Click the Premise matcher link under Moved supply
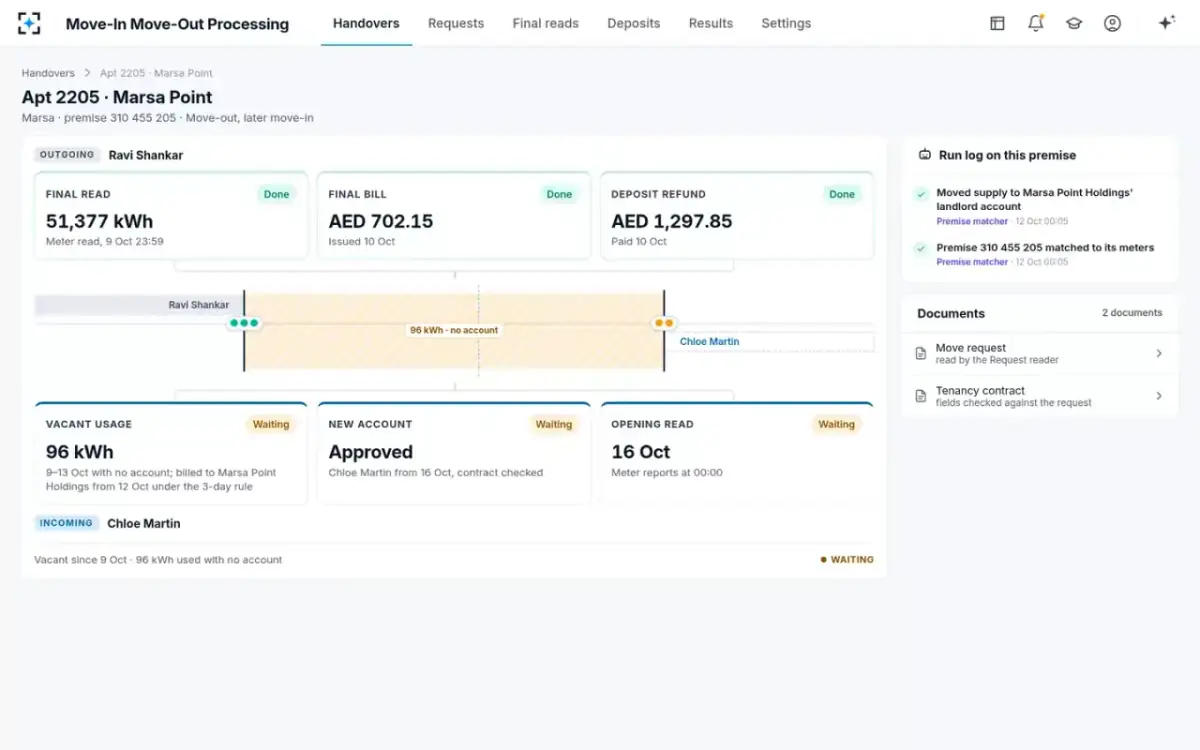 pyautogui.click(x=972, y=221)
